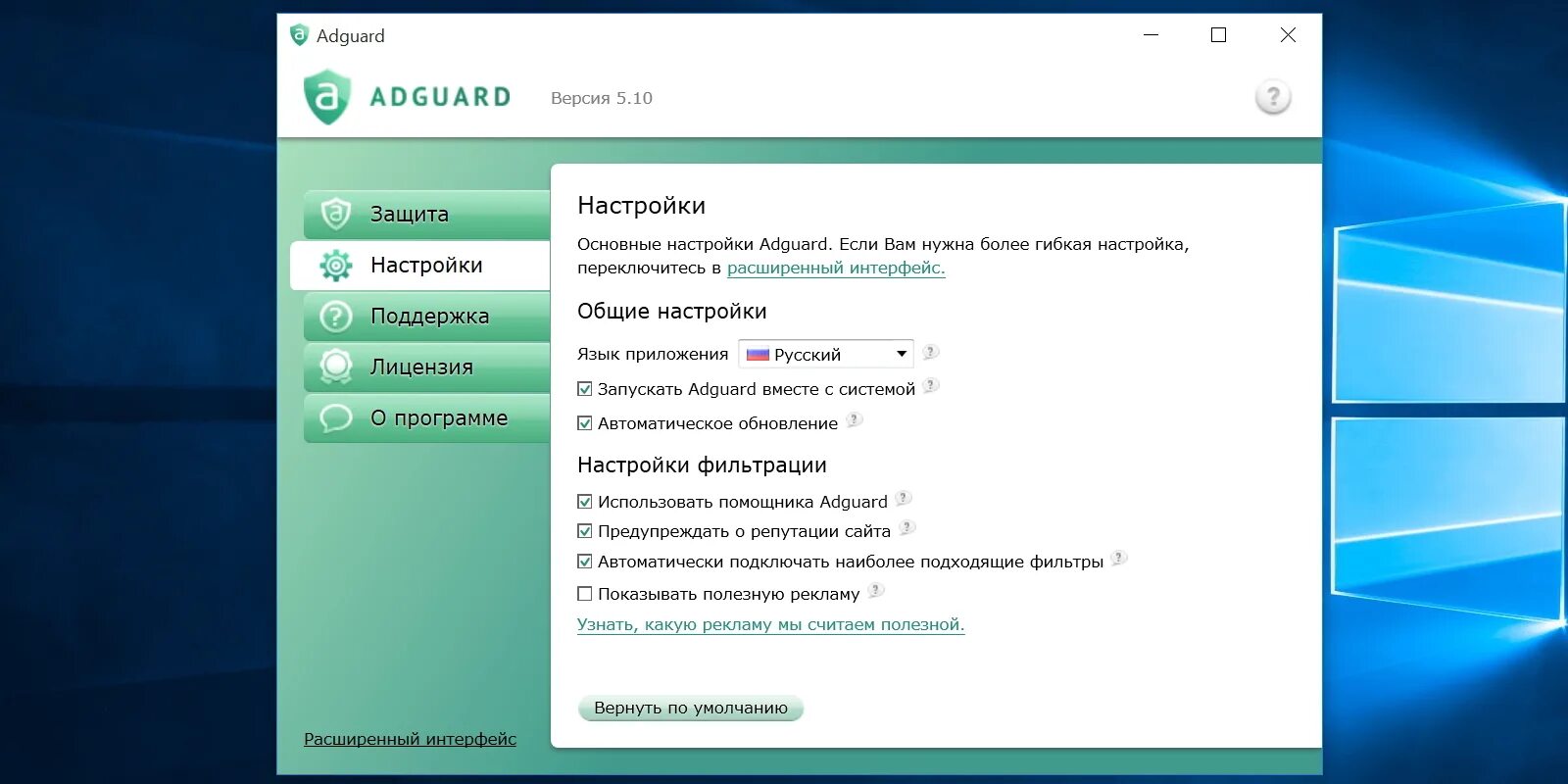This screenshot has width=1568, height=784.
Task: Minimize the Adguard window
Action: pyautogui.click(x=1151, y=35)
